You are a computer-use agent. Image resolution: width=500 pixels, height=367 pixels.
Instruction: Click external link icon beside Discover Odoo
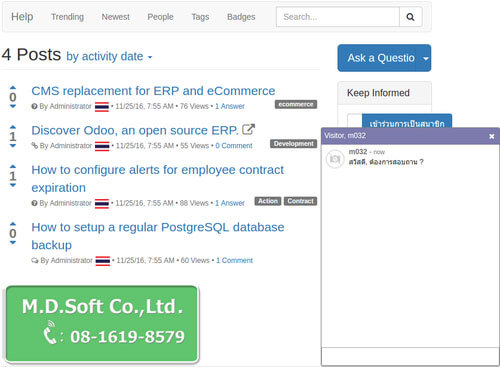(x=248, y=129)
